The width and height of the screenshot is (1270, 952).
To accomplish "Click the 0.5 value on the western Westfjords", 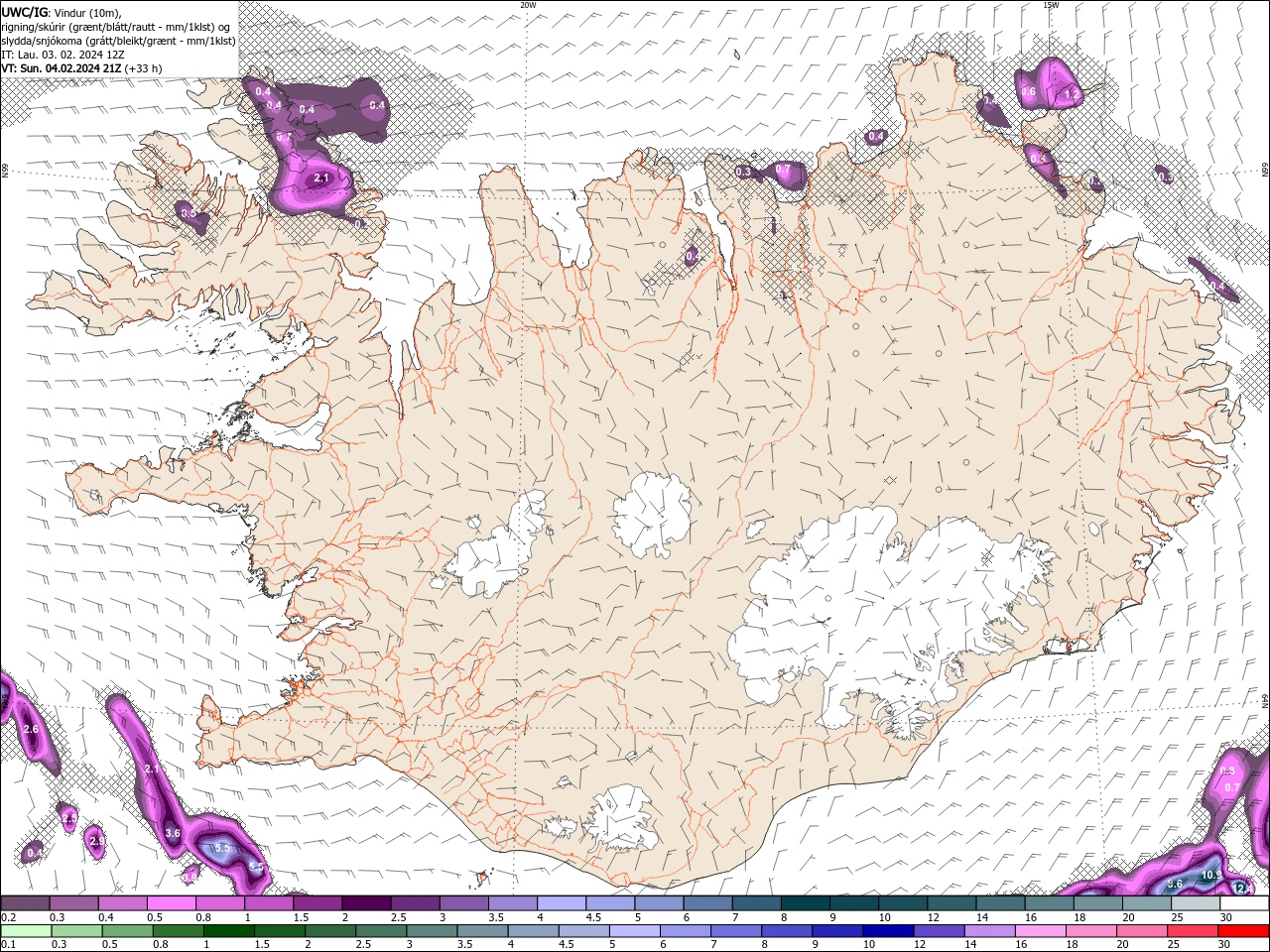I will coord(188,213).
